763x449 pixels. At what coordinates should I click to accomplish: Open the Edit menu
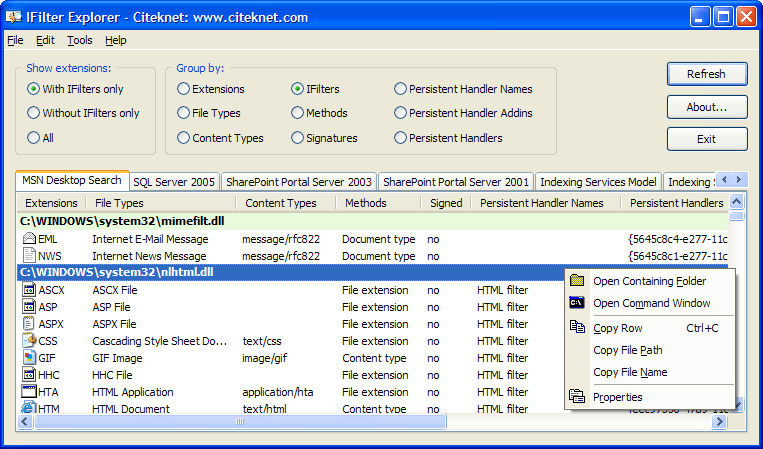tap(45, 40)
